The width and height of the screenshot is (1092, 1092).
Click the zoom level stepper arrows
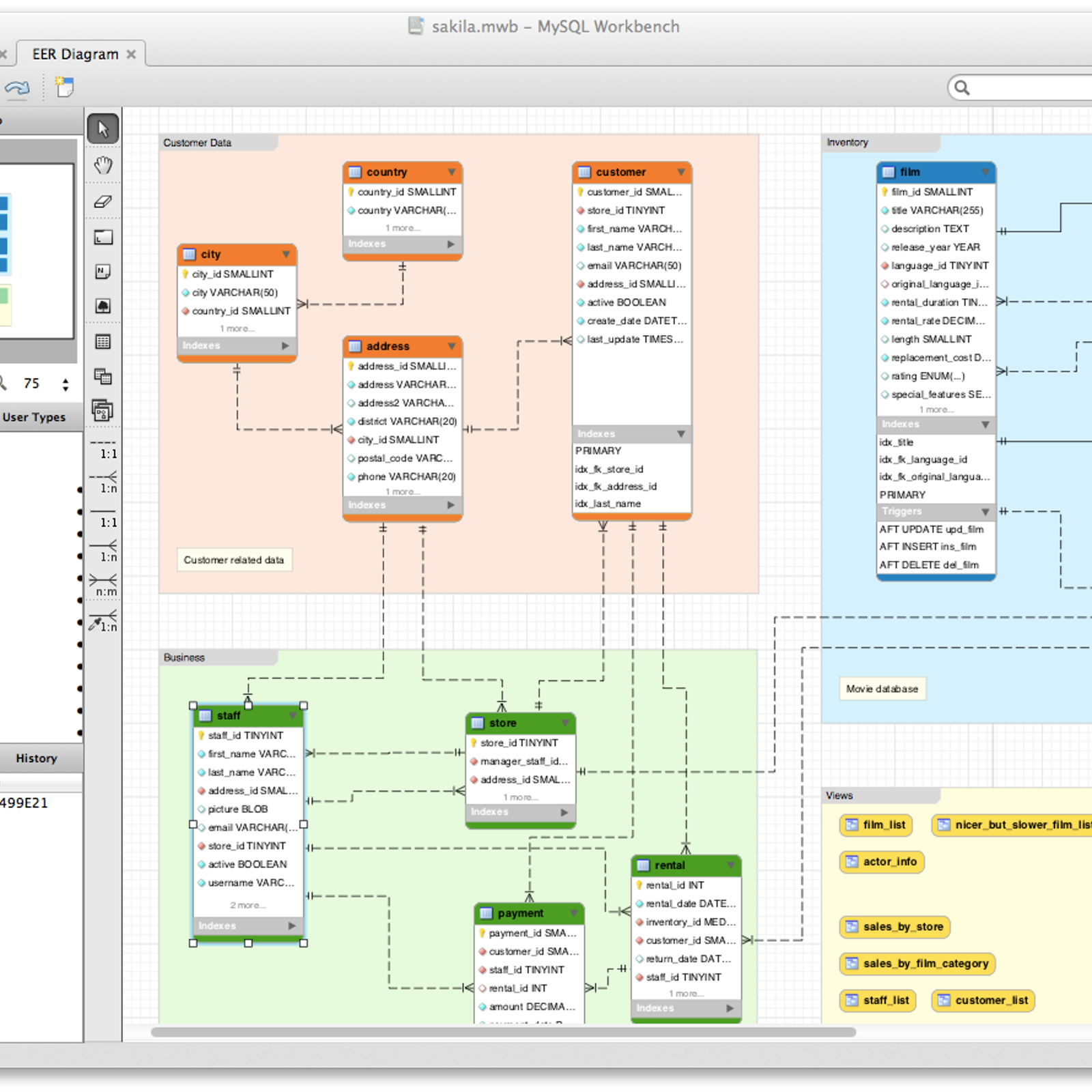point(66,384)
